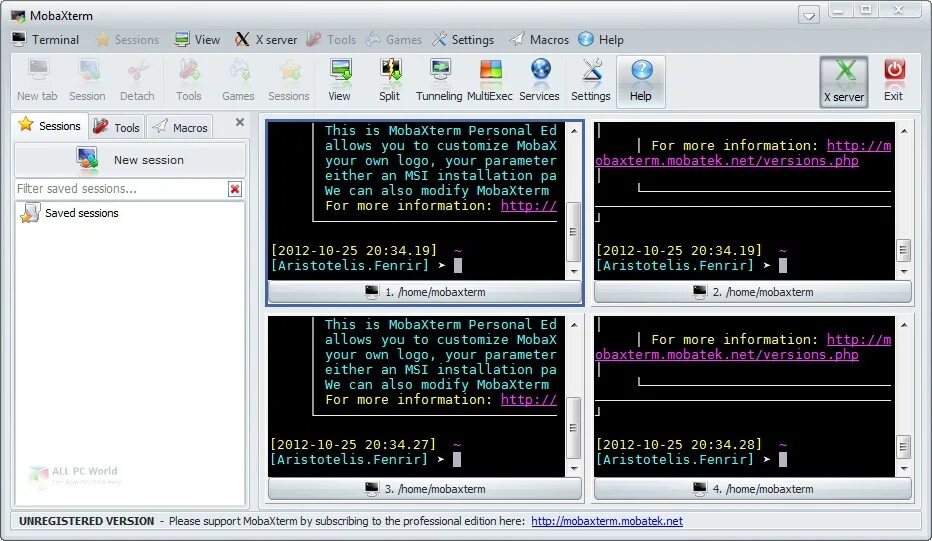Click the Exit power icon
The width and height of the screenshot is (932, 541).
pyautogui.click(x=893, y=81)
